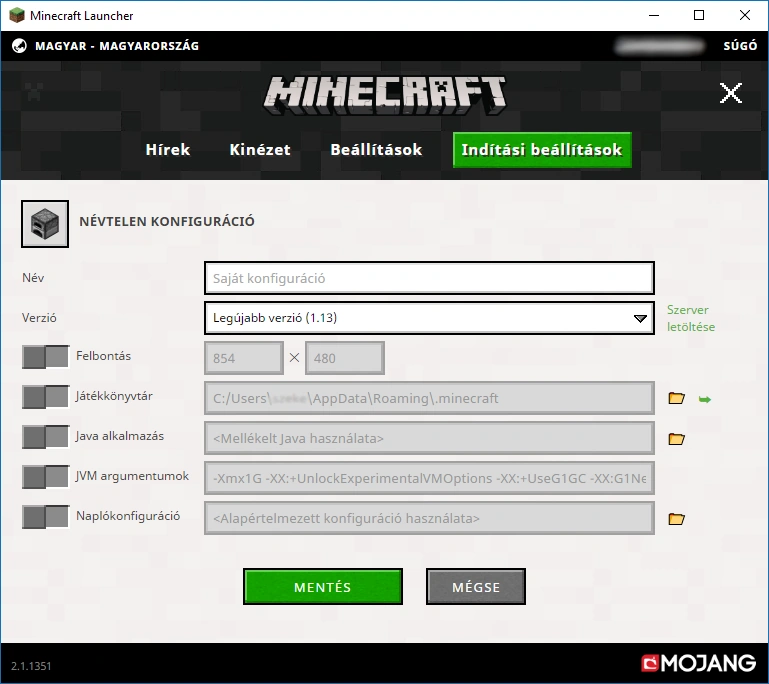Click green arrow to open game directory
769x684 pixels.
tap(705, 399)
